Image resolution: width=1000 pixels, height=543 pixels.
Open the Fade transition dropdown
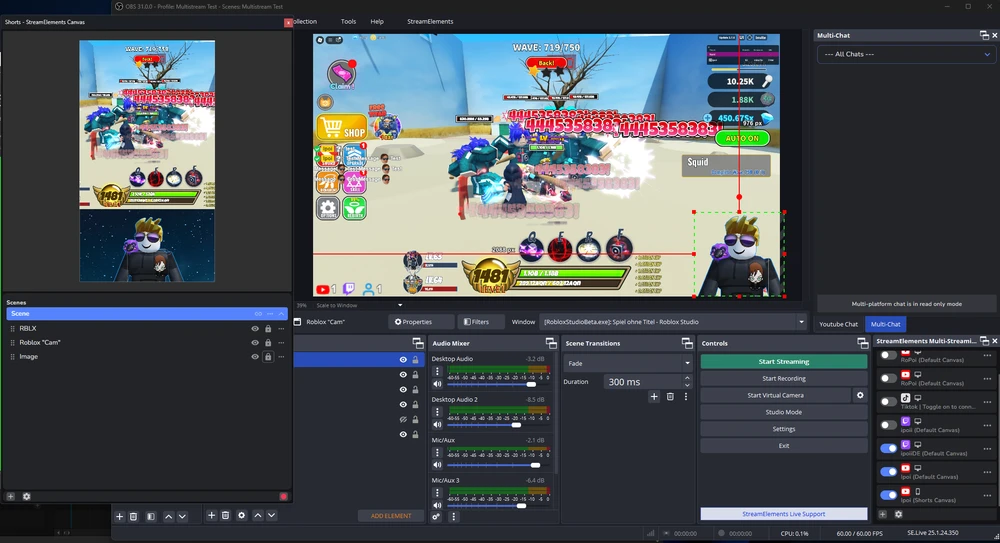[628, 363]
